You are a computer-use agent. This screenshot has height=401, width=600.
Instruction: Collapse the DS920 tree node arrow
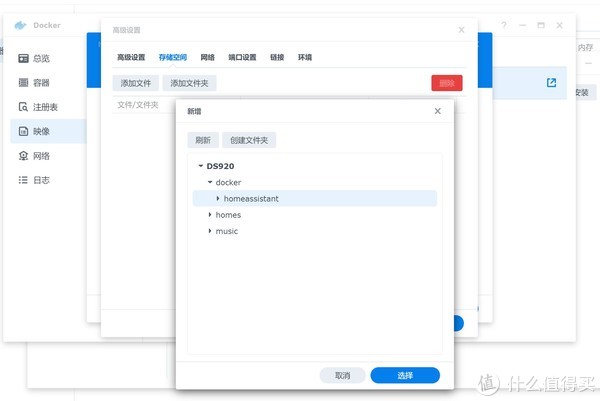point(201,166)
